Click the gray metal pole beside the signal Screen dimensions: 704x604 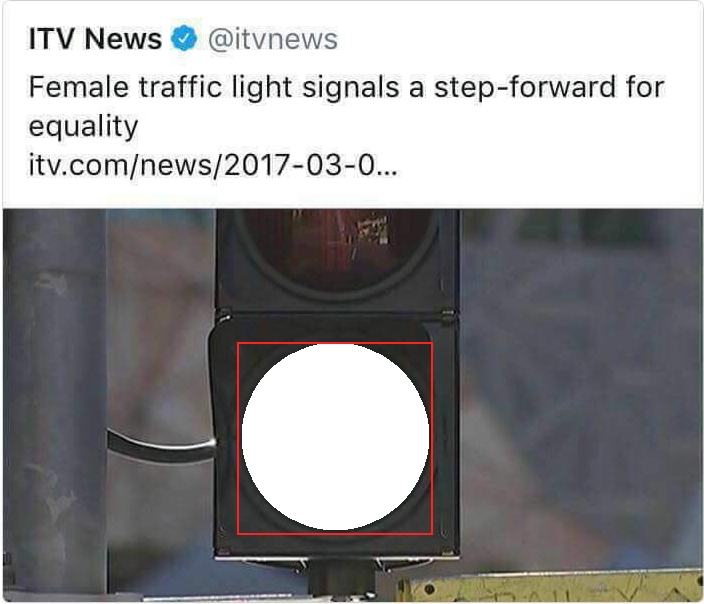(55, 402)
